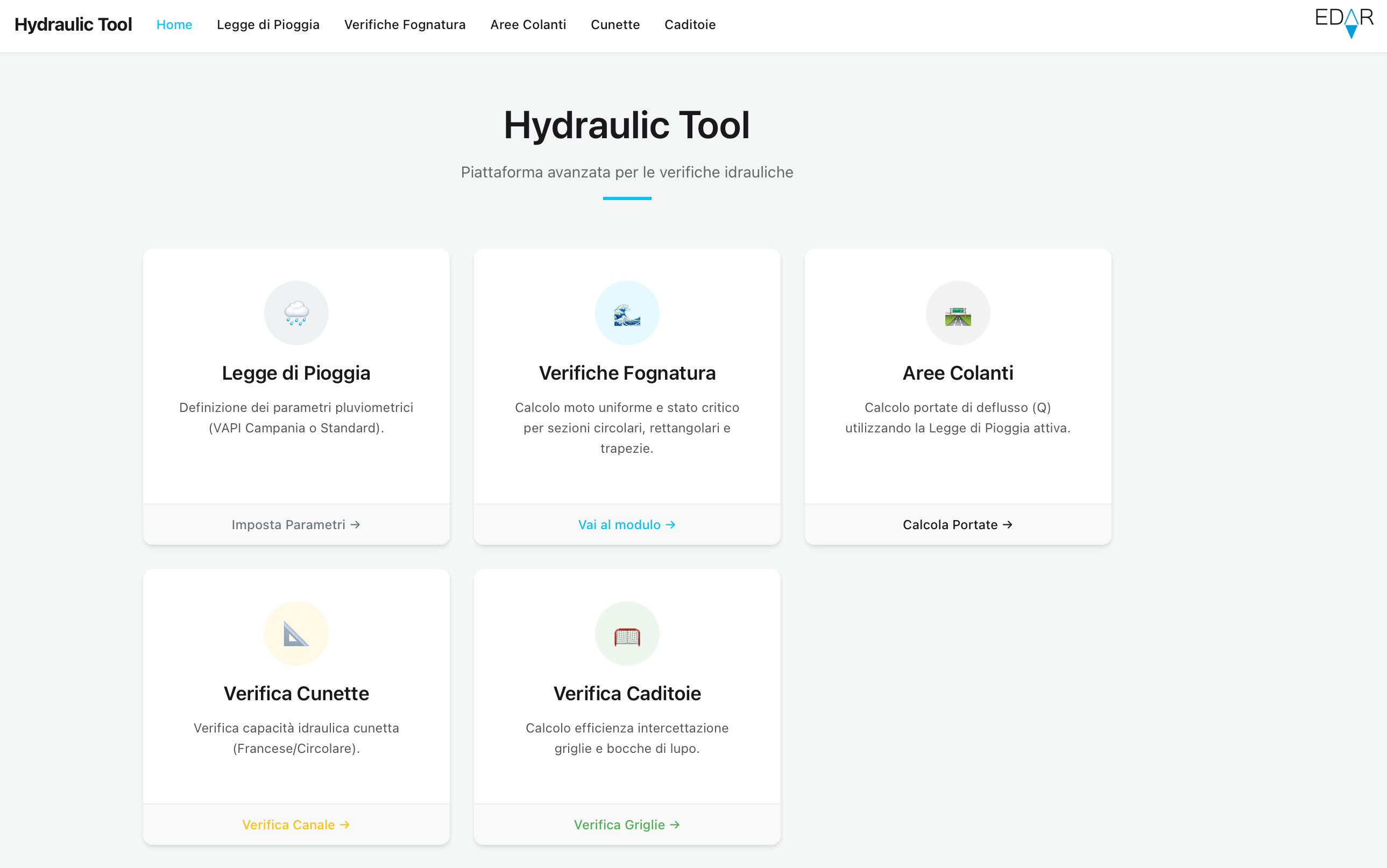
Task: Select Caditoie in the navigation bar
Action: tap(690, 25)
